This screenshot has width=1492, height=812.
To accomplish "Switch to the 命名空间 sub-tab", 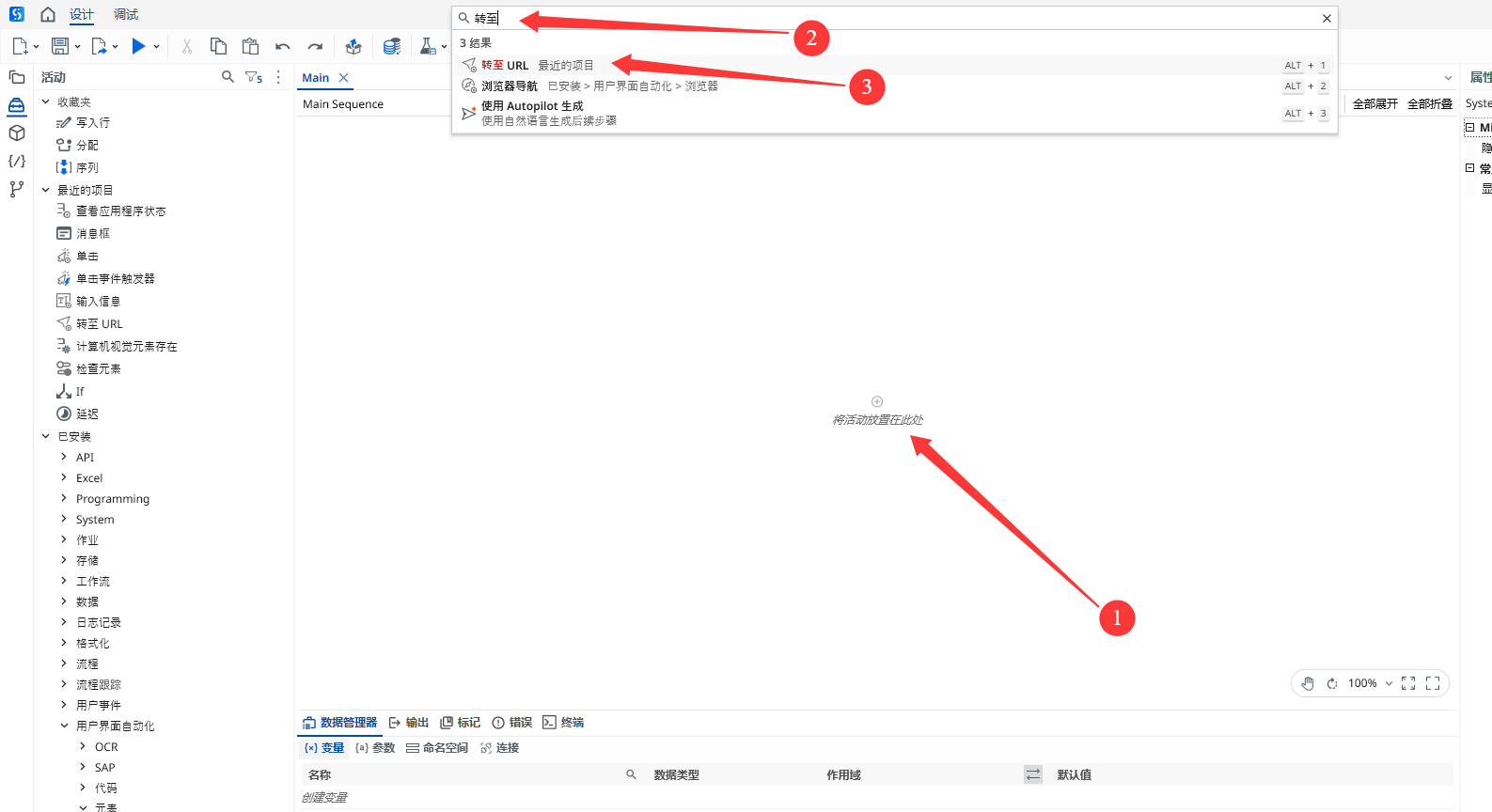I will [x=437, y=748].
